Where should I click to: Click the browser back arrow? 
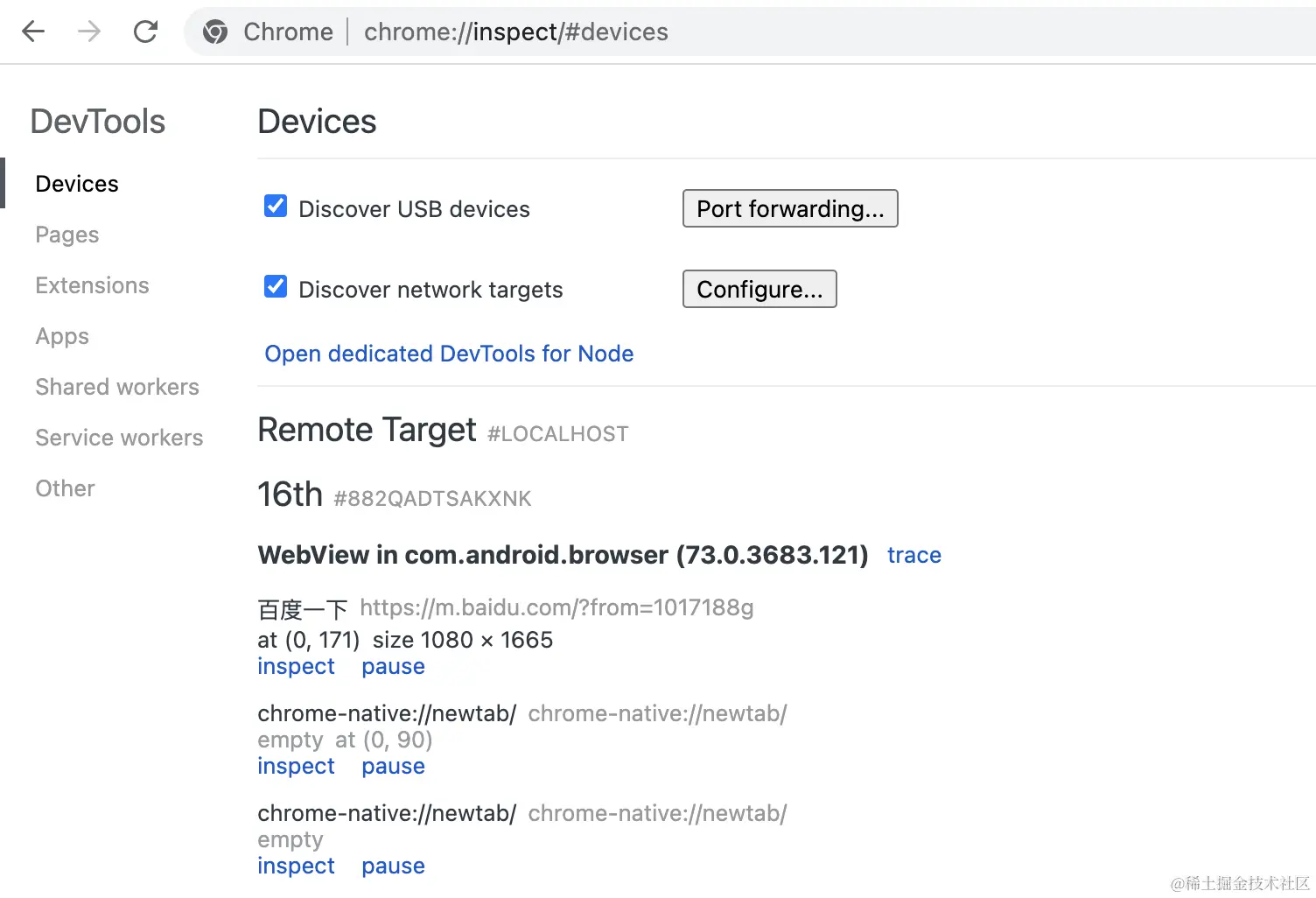[x=33, y=32]
